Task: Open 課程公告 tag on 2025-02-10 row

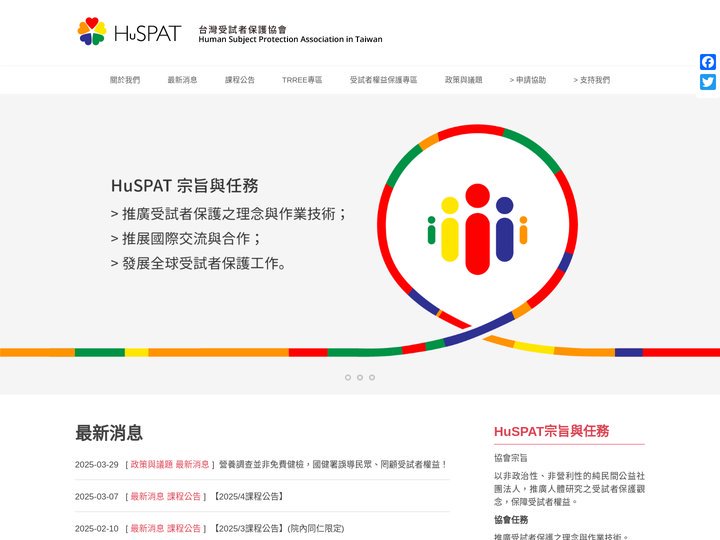Action: tap(184, 529)
